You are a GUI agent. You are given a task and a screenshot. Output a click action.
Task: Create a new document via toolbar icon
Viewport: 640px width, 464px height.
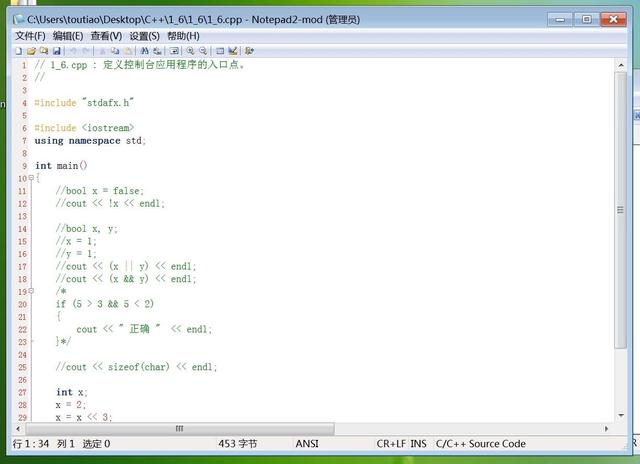(x=18, y=50)
